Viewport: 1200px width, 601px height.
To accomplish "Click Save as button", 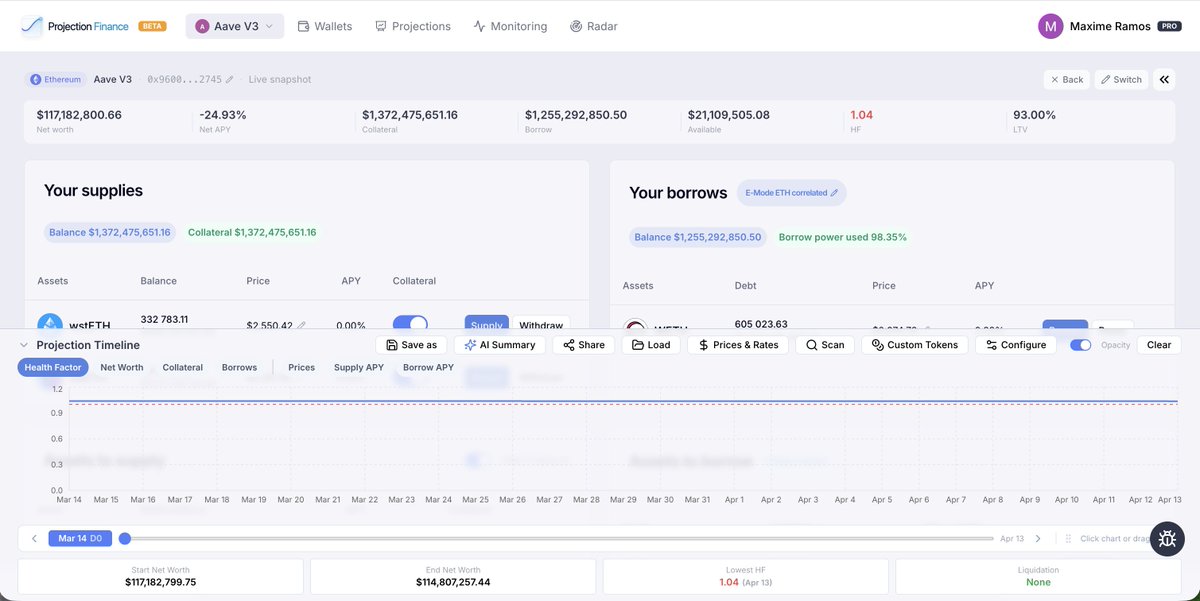I will point(411,345).
